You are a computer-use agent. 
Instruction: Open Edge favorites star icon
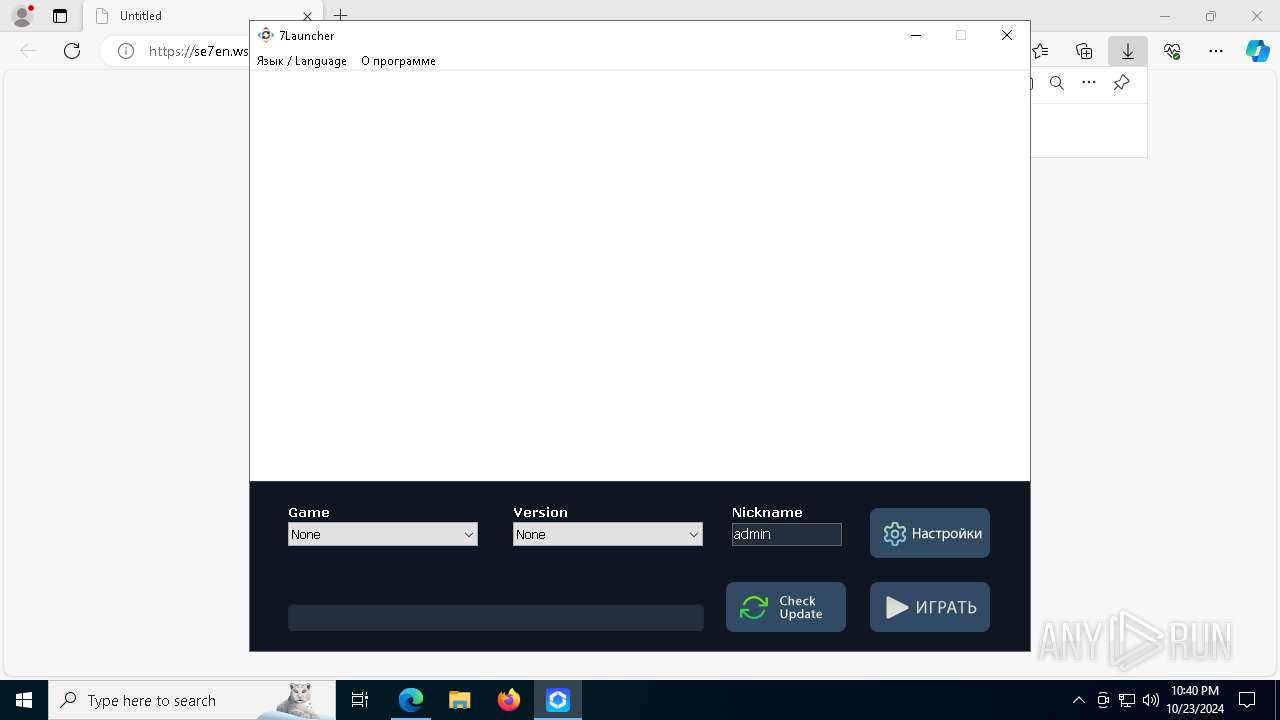click(x=1042, y=51)
